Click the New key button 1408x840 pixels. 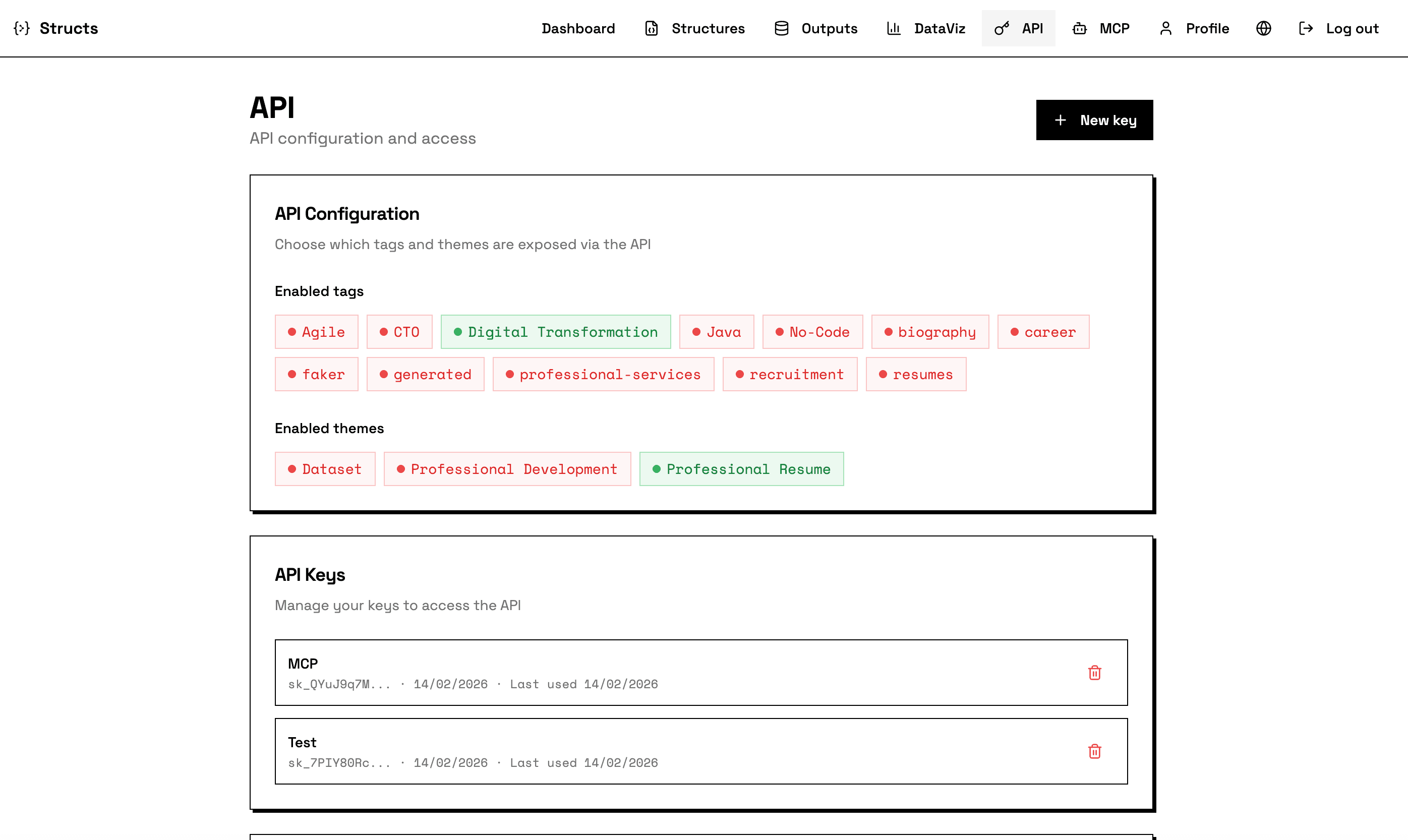point(1094,119)
